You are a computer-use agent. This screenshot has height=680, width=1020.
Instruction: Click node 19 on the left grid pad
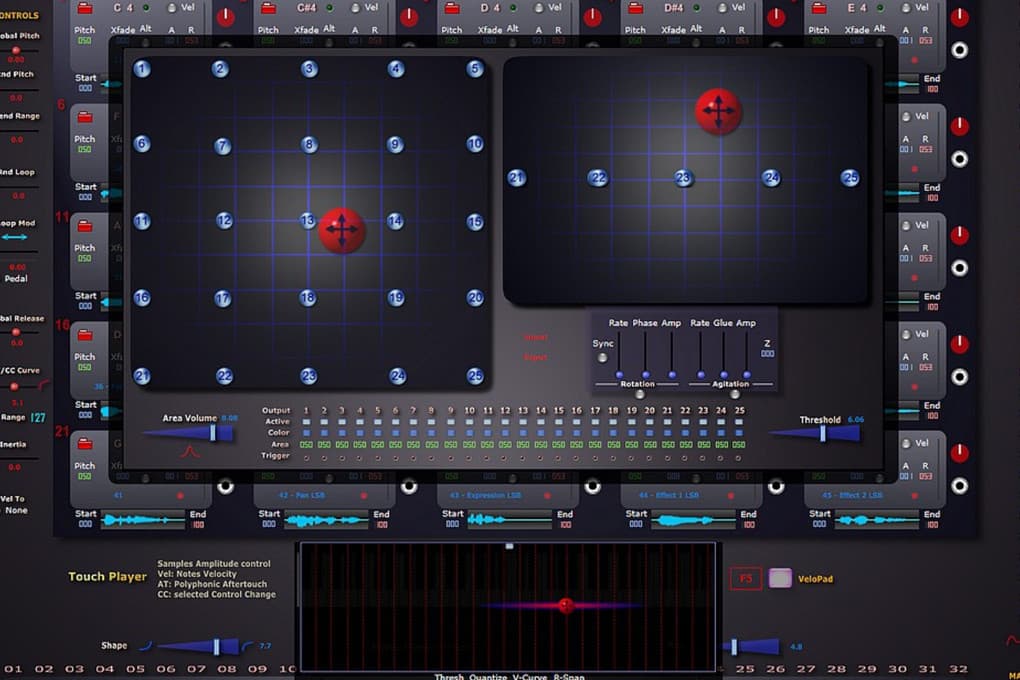tap(396, 298)
